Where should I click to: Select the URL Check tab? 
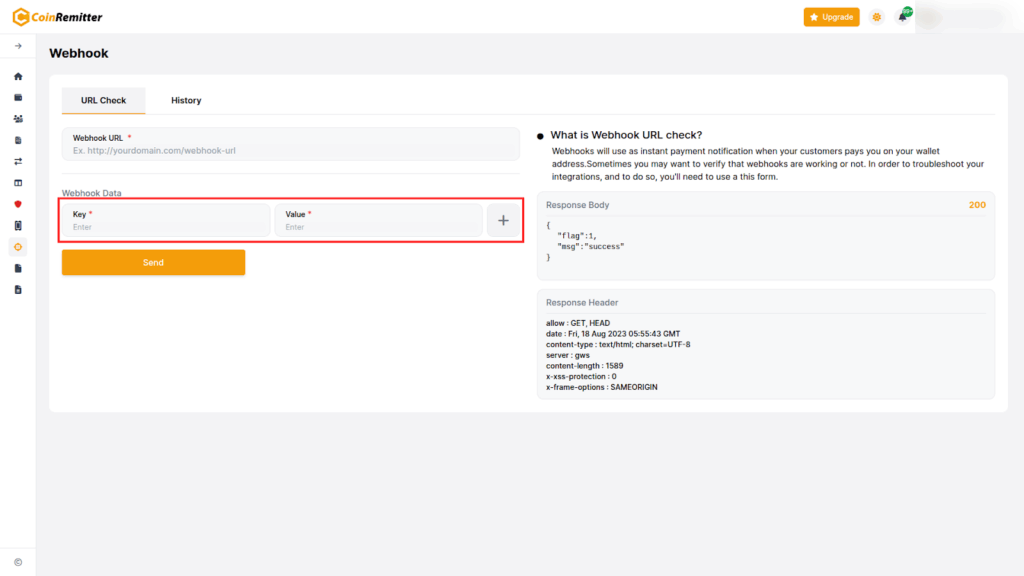pos(104,100)
